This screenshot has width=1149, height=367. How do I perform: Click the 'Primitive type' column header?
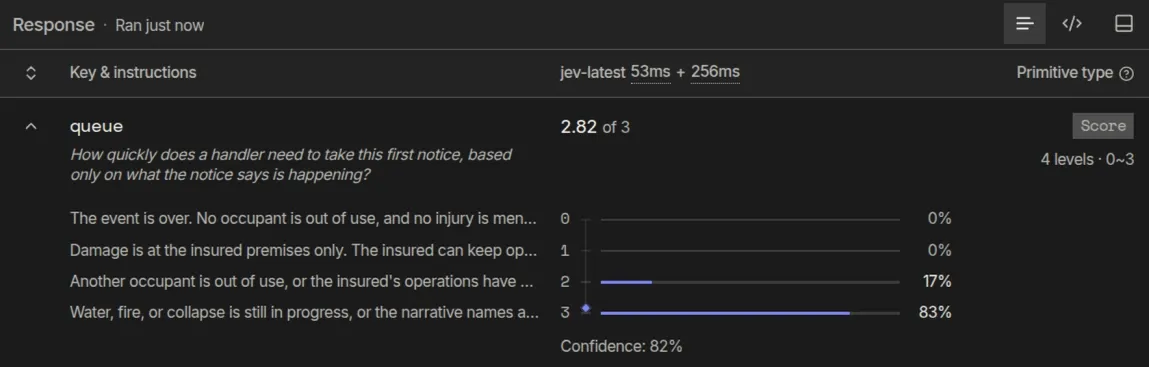[1065, 73]
